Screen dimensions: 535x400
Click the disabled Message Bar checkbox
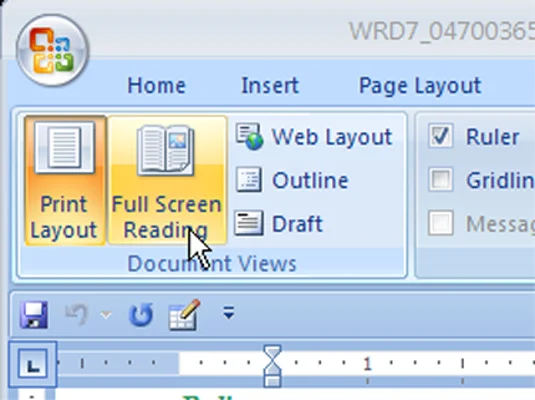click(440, 223)
